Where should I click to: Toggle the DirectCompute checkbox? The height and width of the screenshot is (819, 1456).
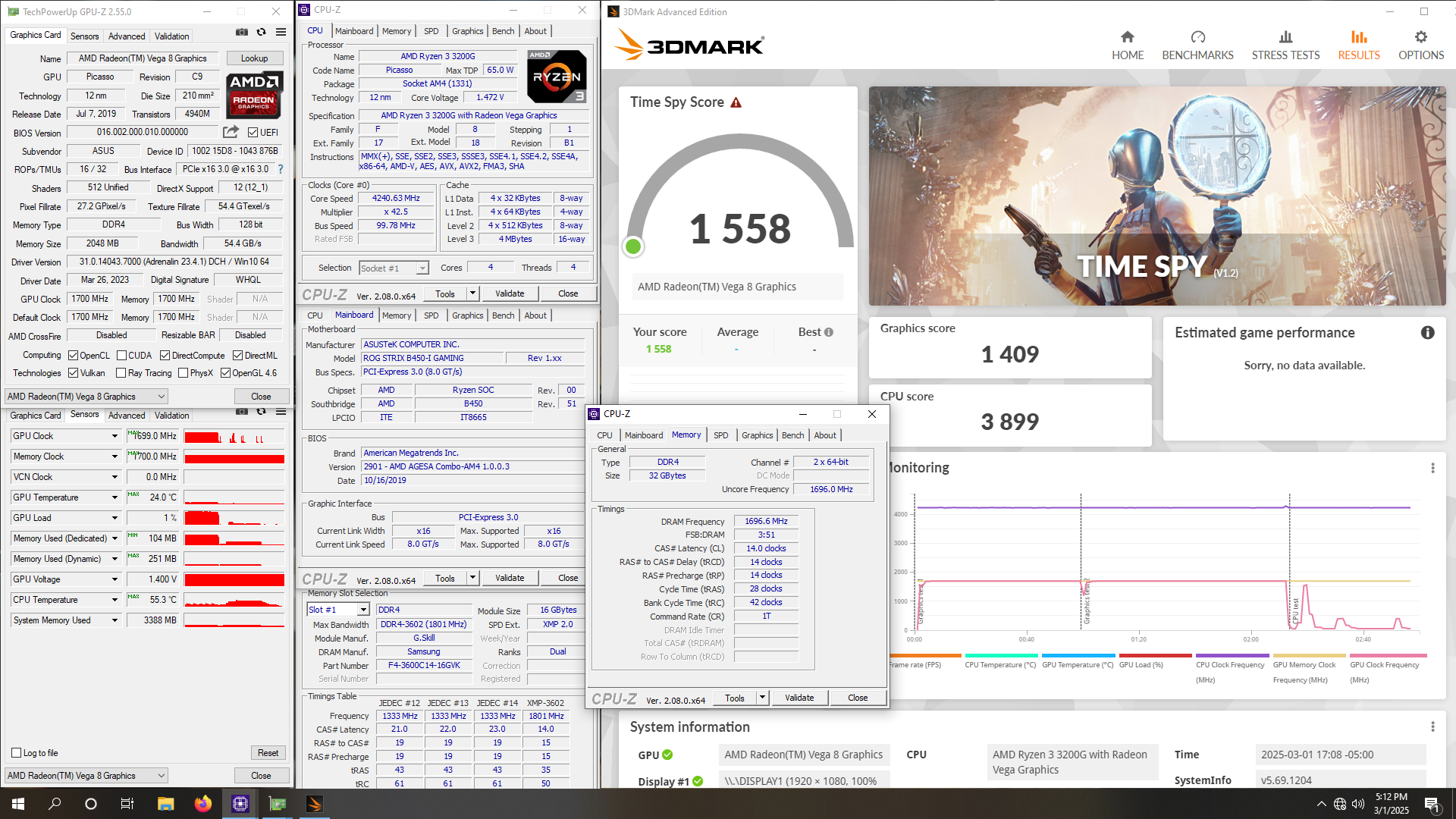click(x=165, y=356)
